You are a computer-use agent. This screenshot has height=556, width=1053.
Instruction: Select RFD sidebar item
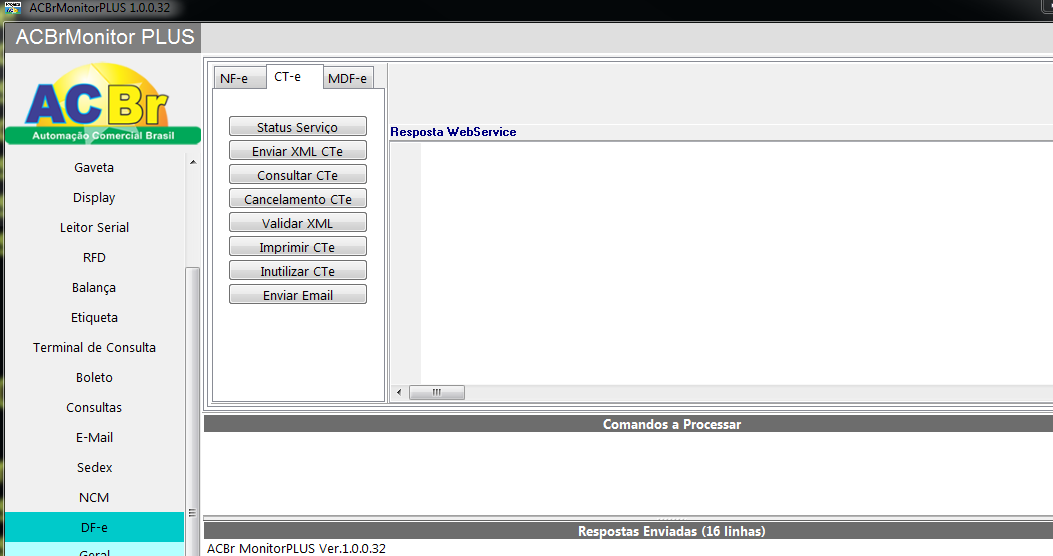(94, 257)
